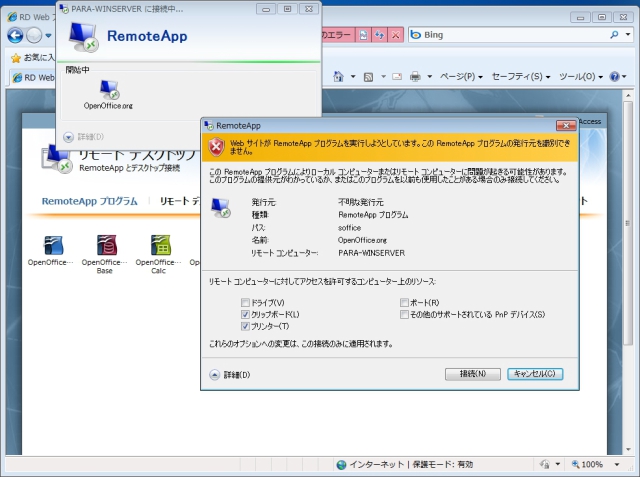640x477 pixels.
Task: Open the feeds dropdown arrow
Action: pyautogui.click(x=383, y=76)
